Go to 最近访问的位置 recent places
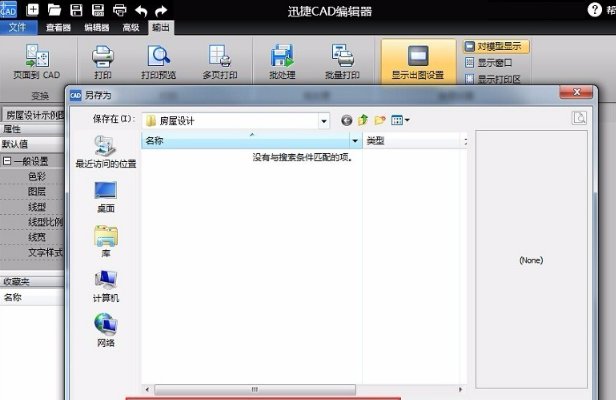616x400 pixels. pos(106,152)
